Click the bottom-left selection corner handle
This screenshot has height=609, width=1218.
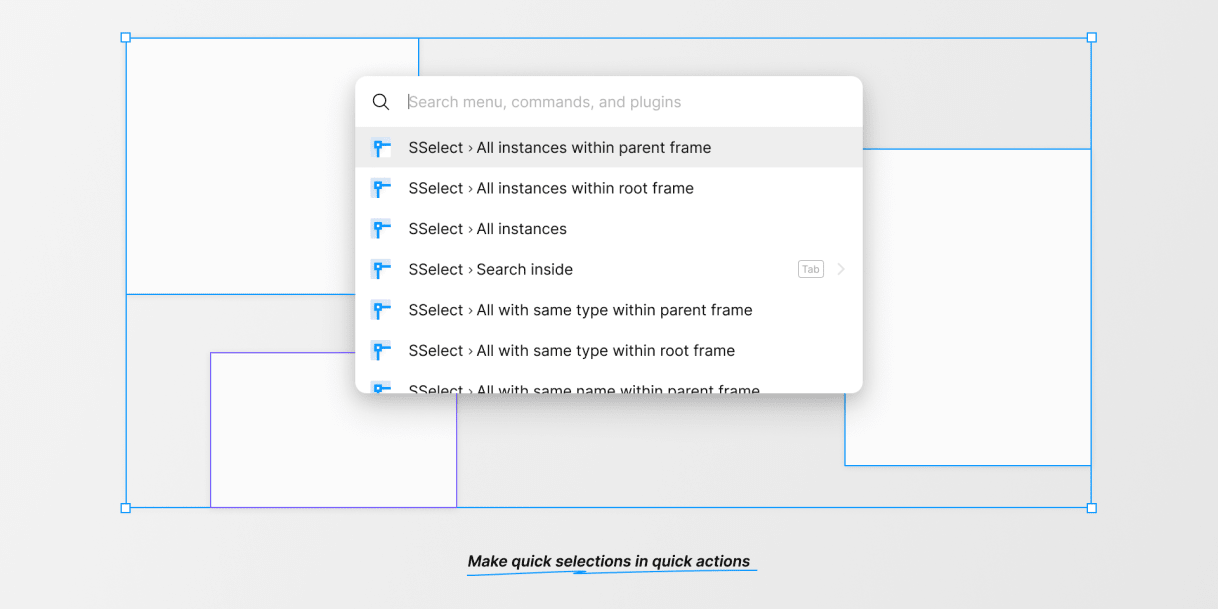(126, 508)
